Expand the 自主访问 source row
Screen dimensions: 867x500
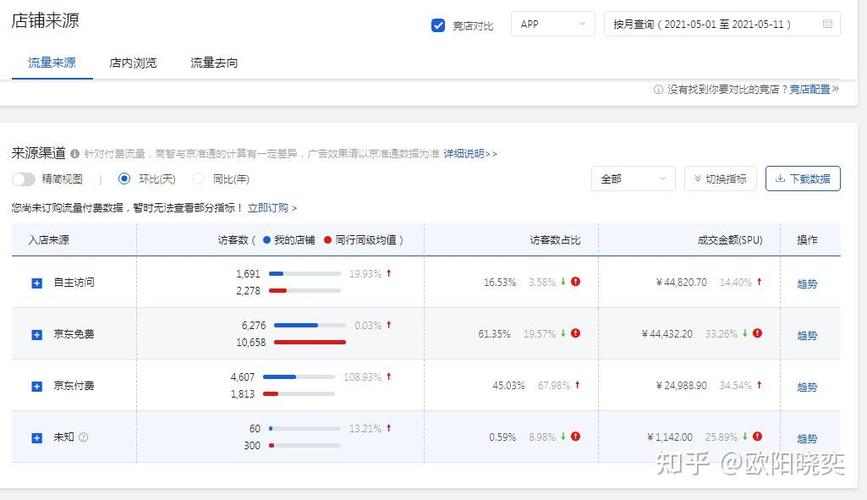pos(37,283)
